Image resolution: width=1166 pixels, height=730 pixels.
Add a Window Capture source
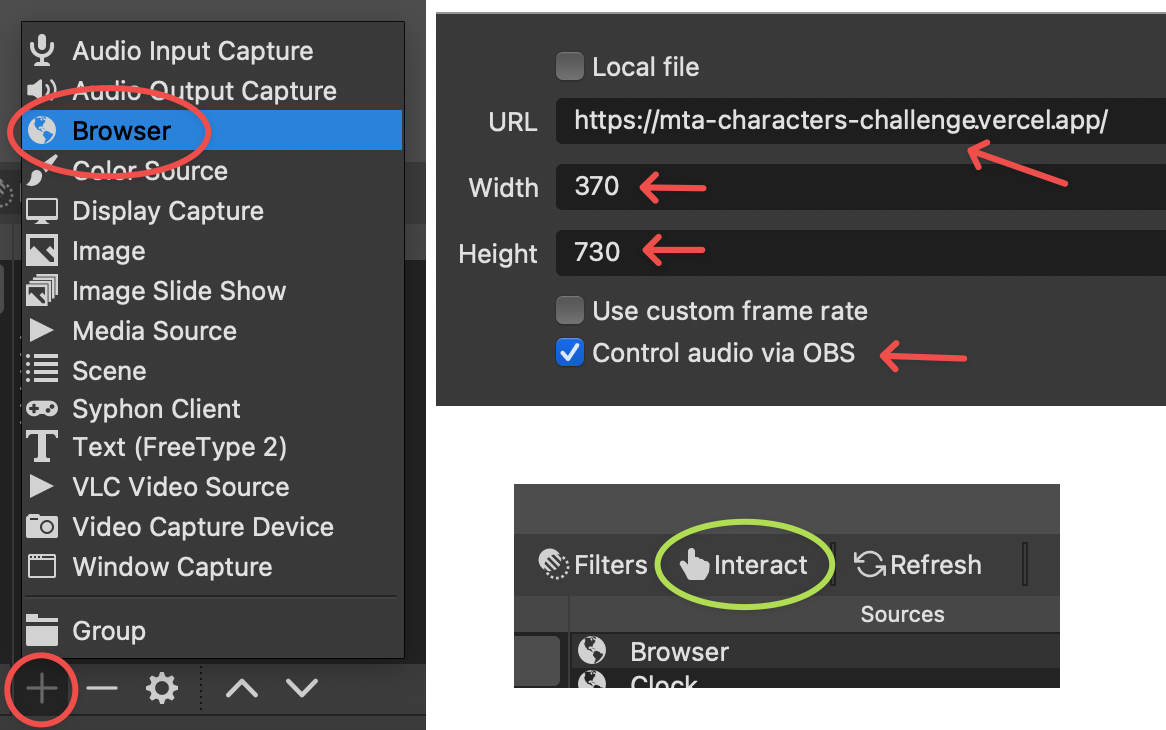(x=213, y=566)
